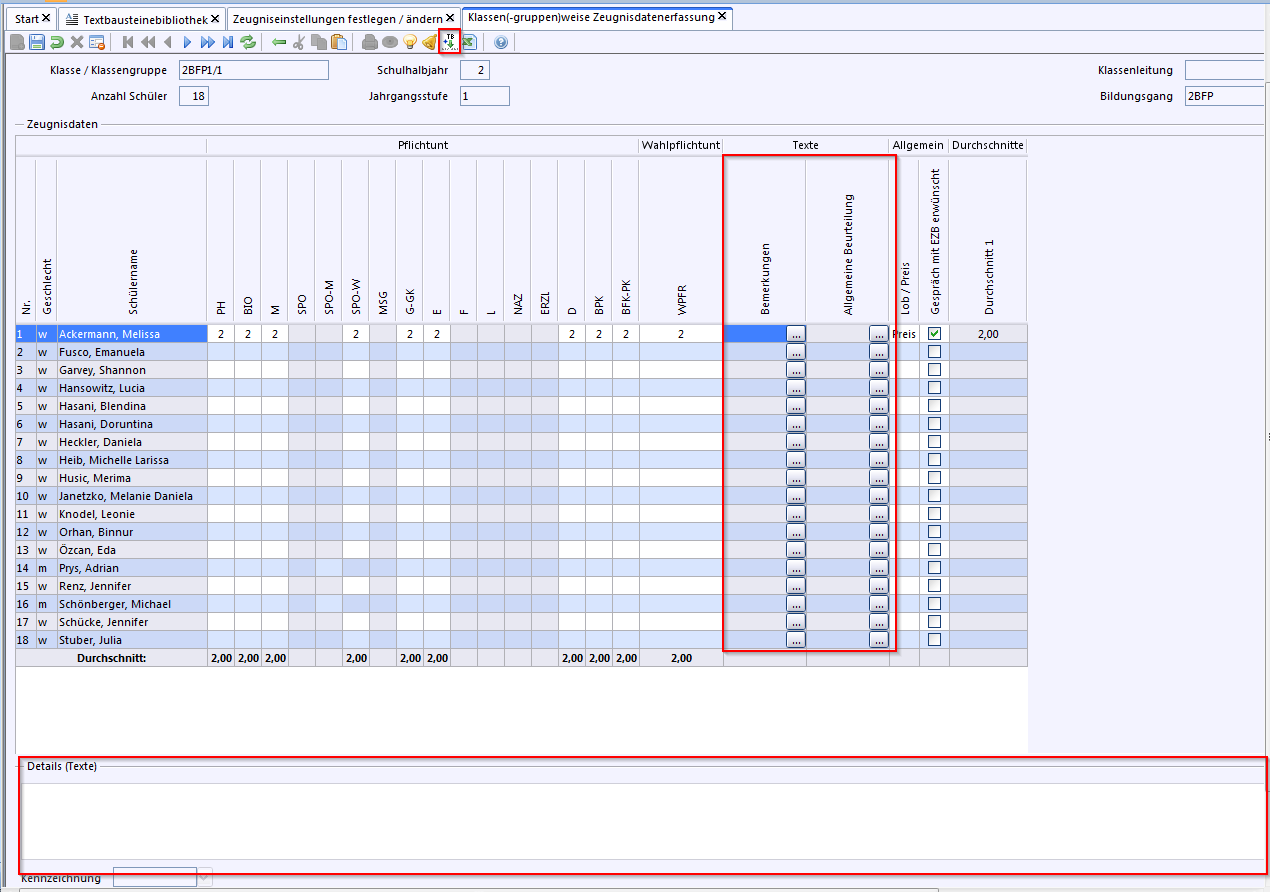Check EZB checkbox for Fusco, Emanuela
The height and width of the screenshot is (892, 1270).
tap(934, 352)
